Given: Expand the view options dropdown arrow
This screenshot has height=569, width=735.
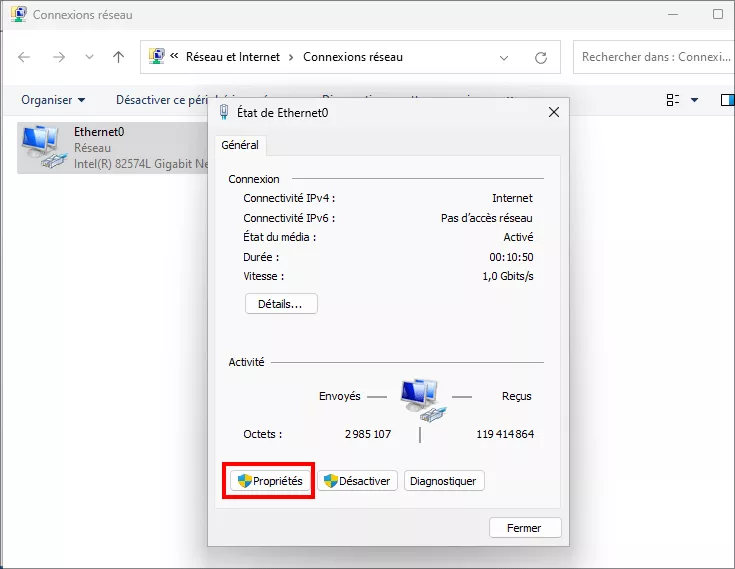Looking at the screenshot, I should (x=695, y=100).
